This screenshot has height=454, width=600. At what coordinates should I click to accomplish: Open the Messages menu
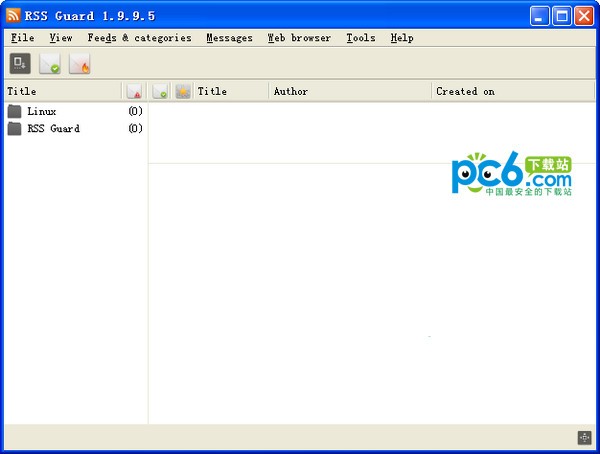(229, 38)
